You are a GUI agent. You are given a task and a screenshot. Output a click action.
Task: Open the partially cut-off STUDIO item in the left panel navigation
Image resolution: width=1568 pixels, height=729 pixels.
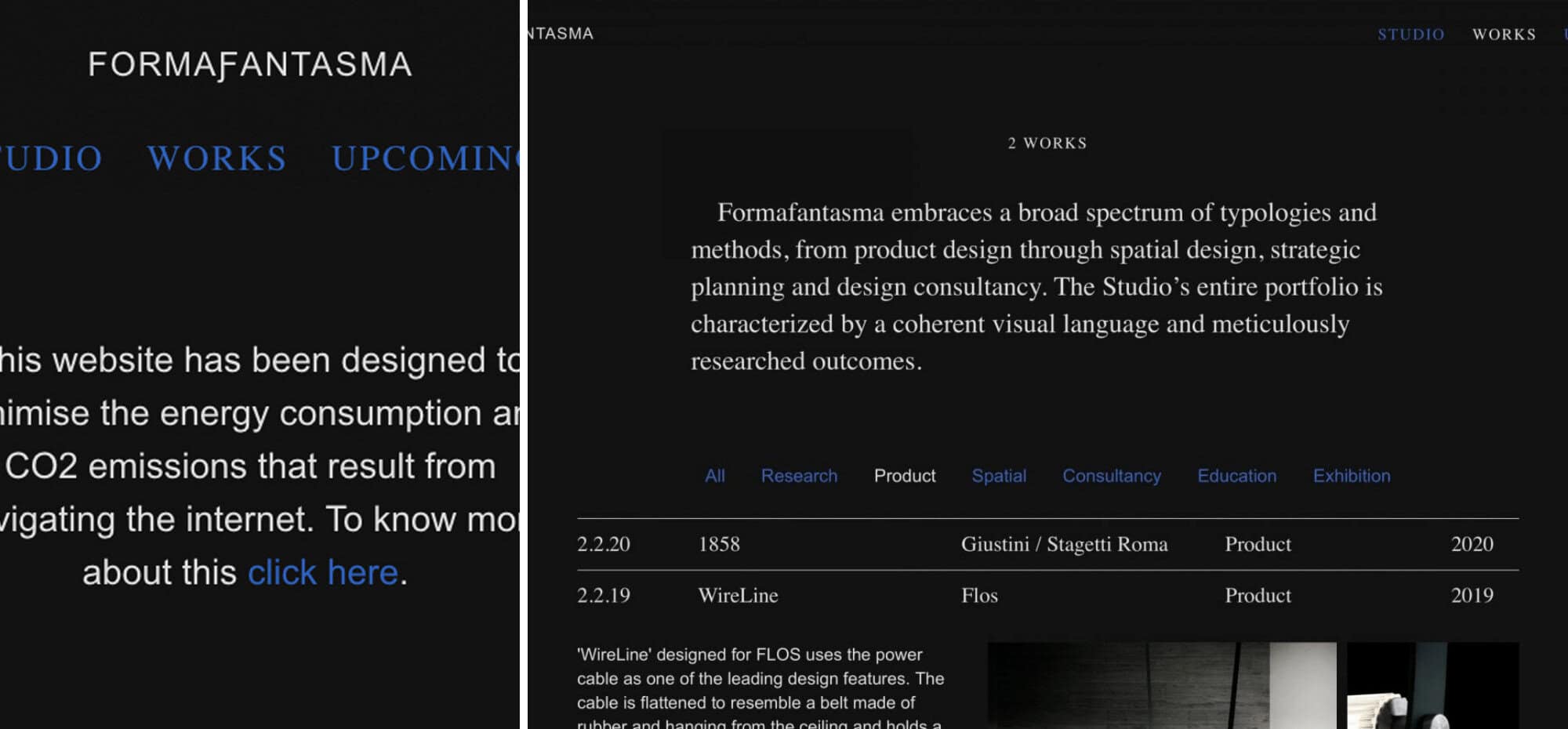pos(52,158)
